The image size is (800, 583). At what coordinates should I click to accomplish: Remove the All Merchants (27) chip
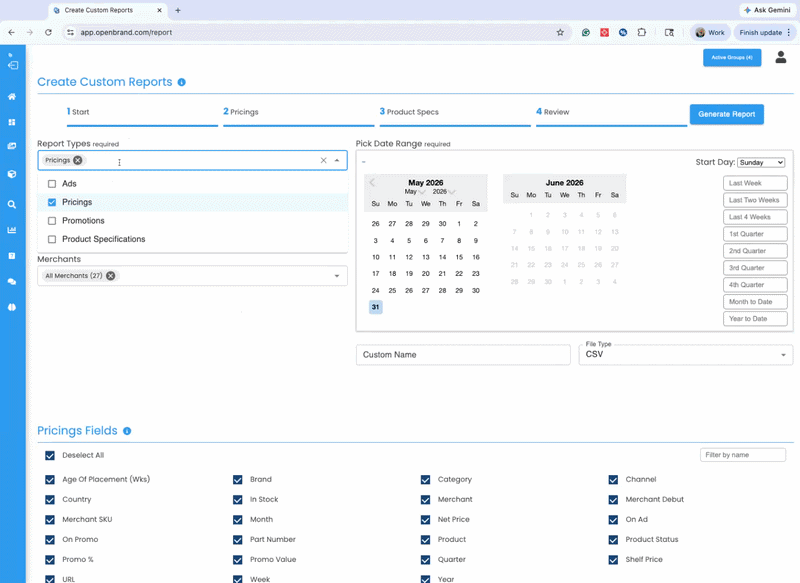[x=111, y=275]
